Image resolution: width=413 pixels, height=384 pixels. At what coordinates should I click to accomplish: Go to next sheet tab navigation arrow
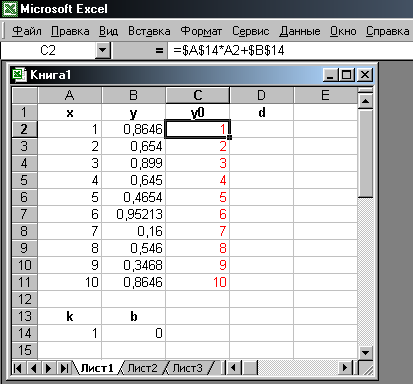pos(49,368)
